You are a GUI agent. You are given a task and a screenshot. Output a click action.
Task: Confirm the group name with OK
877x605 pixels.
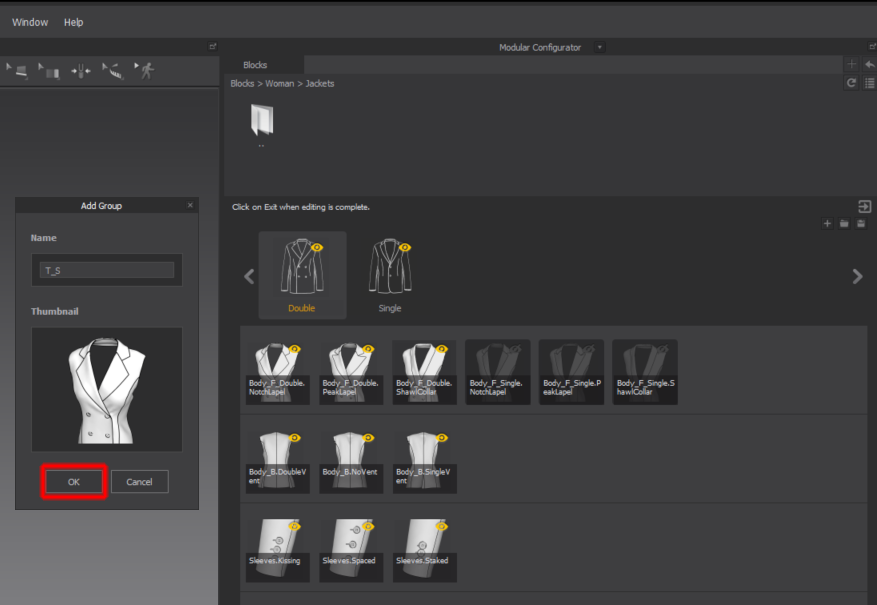click(x=73, y=481)
